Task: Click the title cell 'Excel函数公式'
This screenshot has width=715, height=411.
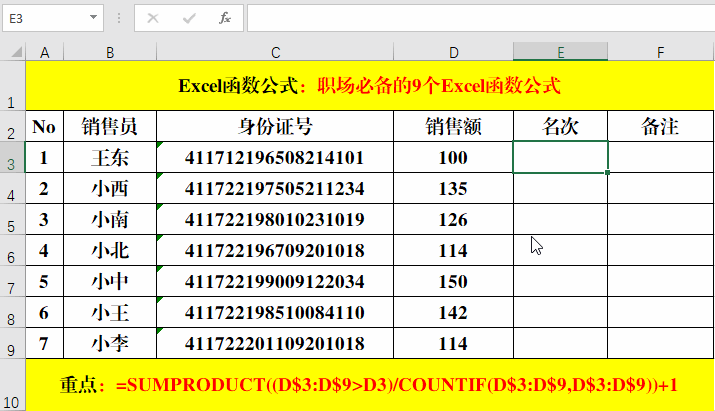Action: click(x=370, y=85)
